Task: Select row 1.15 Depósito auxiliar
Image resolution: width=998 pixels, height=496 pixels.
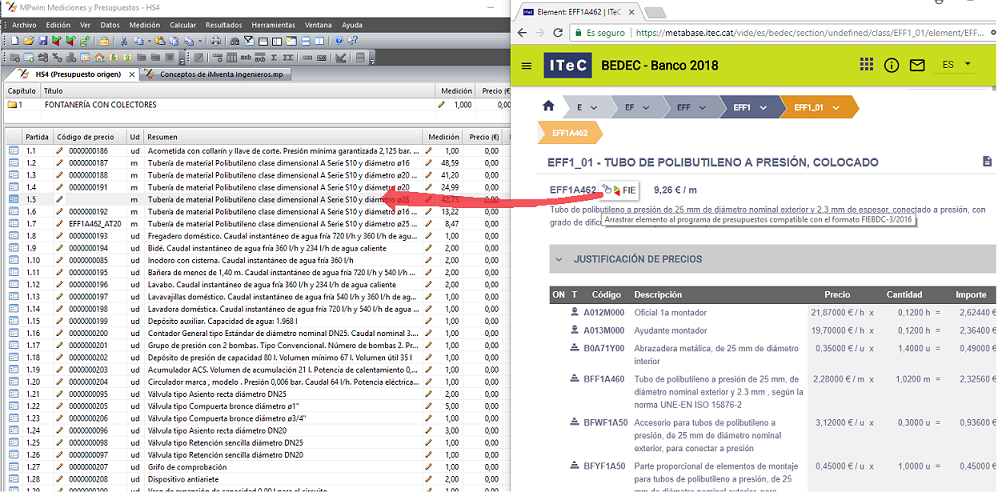Action: tap(257, 321)
